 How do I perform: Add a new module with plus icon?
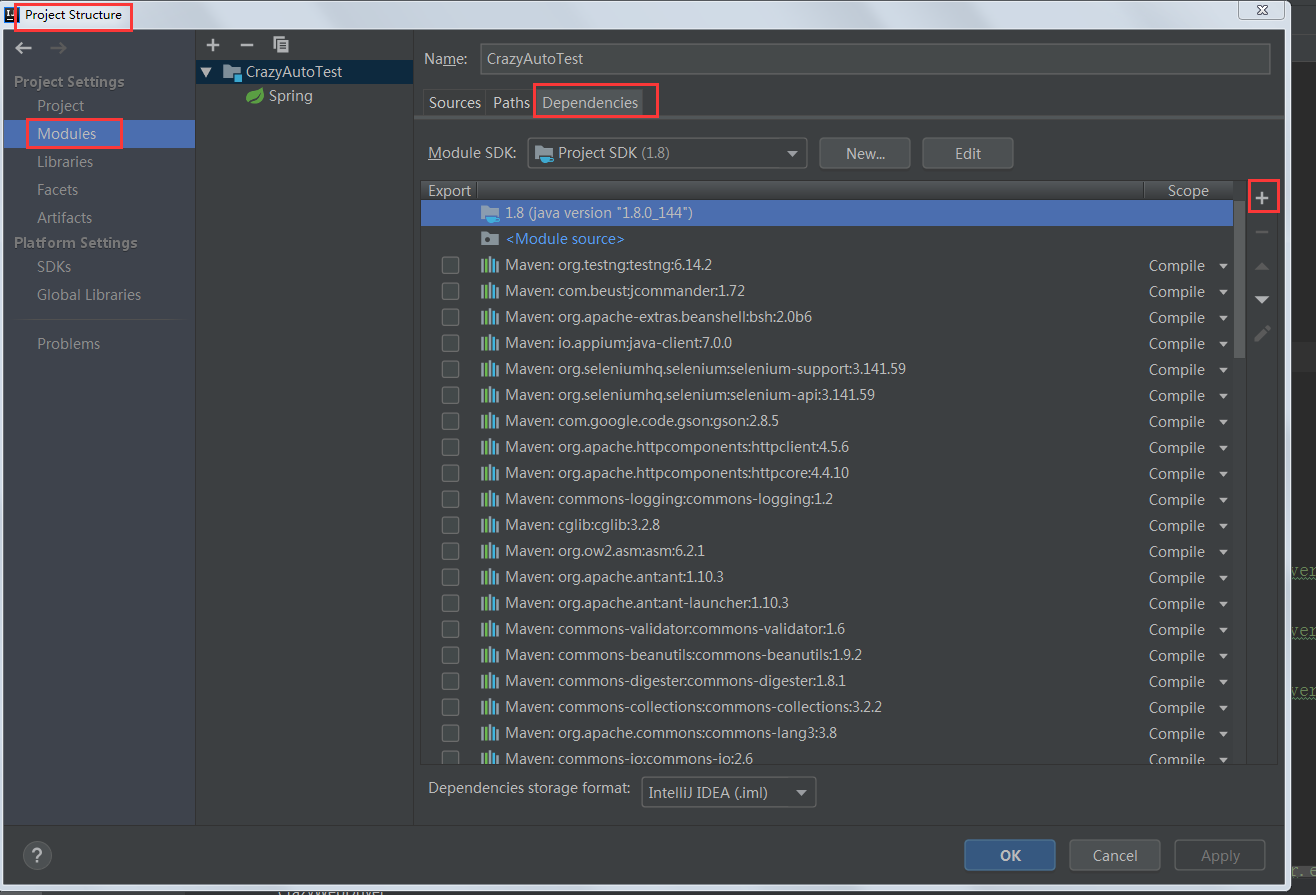point(212,45)
